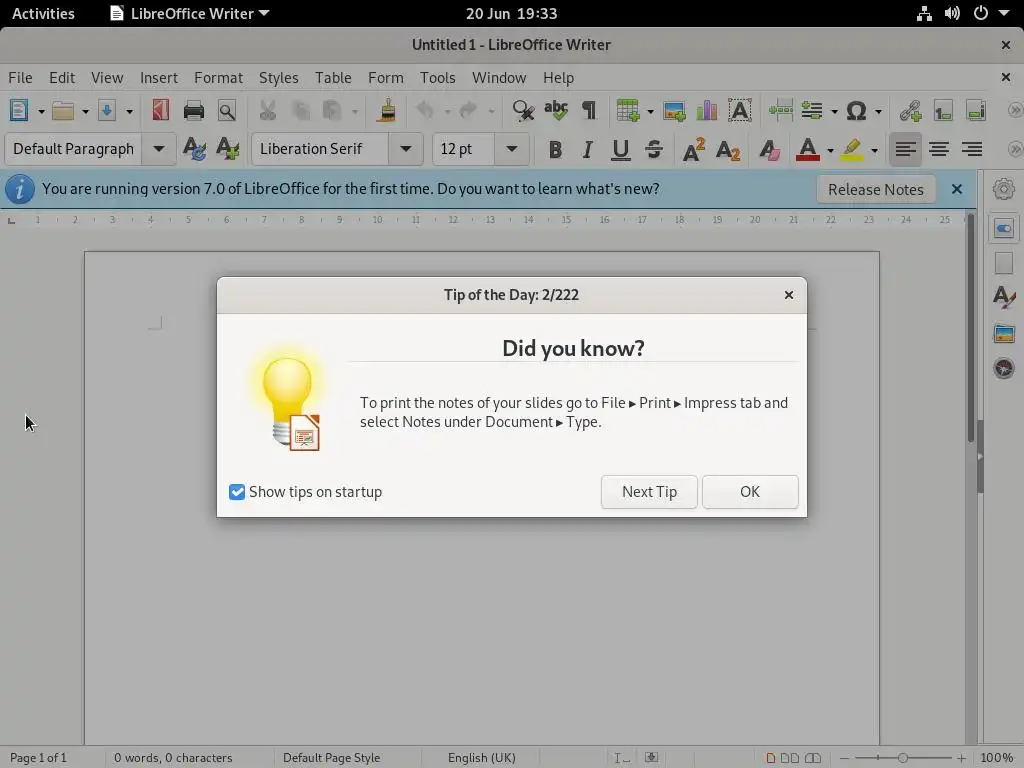Click the Save document icon
Viewport: 1024px width, 768px height.
coord(106,110)
